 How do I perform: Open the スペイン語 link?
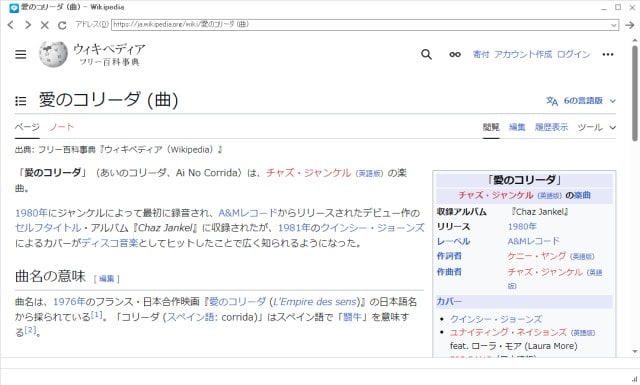tap(190, 317)
